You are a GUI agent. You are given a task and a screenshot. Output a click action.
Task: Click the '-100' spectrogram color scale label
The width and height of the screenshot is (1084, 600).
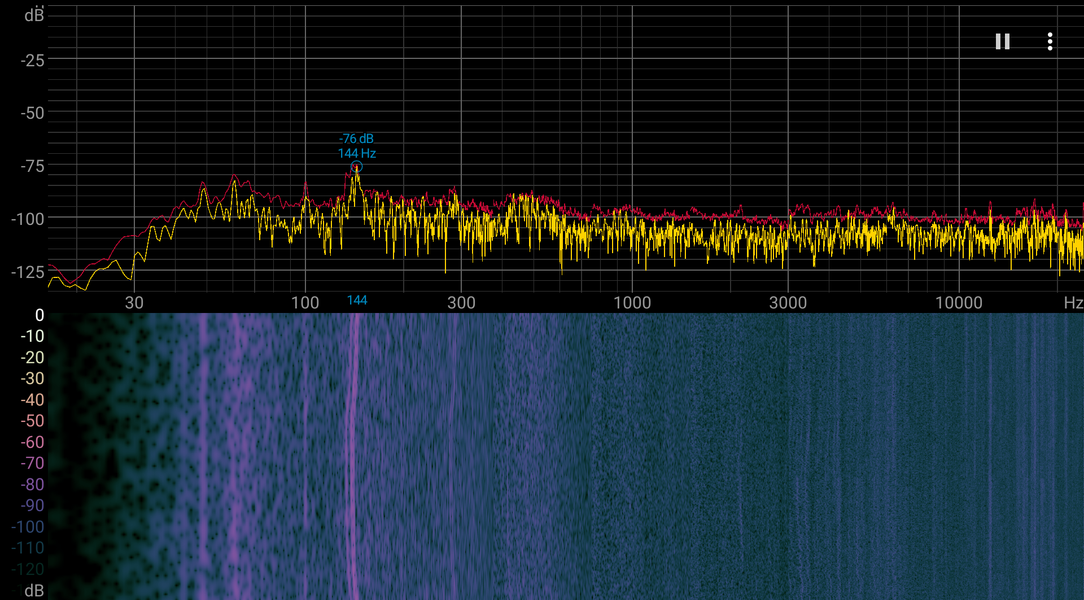tap(28, 527)
